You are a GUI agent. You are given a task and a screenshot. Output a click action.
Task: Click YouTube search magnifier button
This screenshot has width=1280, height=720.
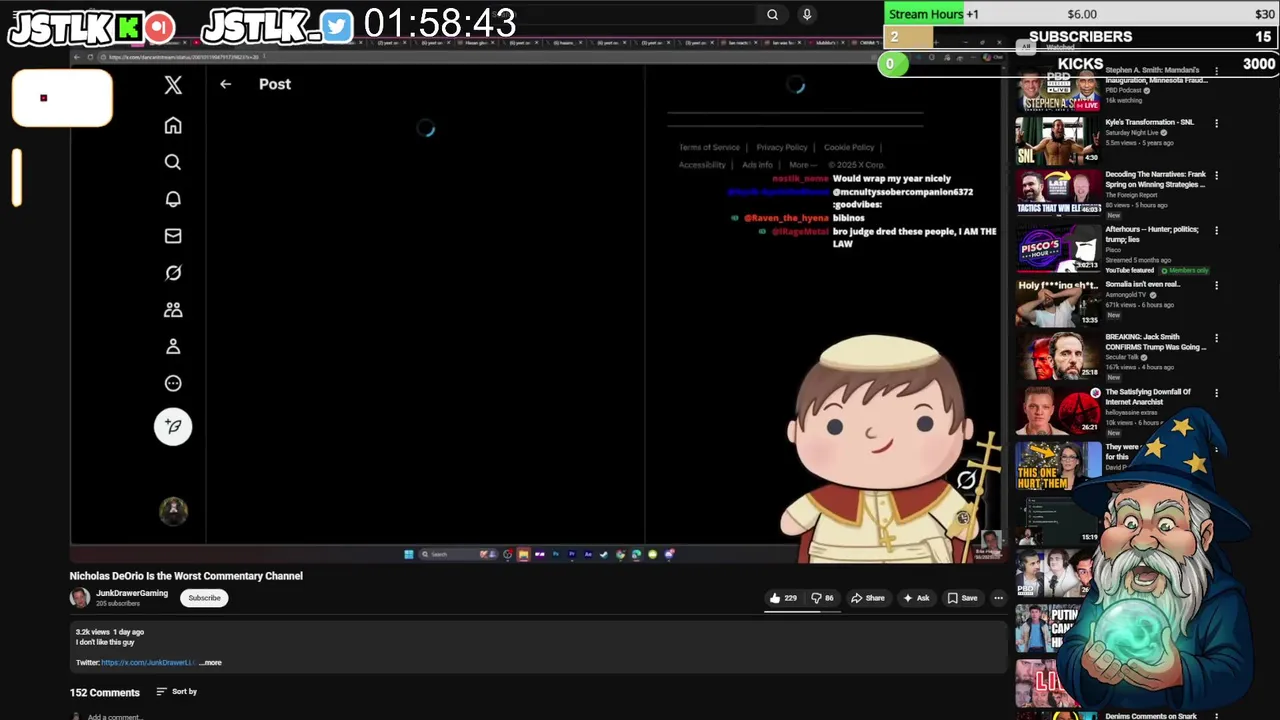pos(772,14)
